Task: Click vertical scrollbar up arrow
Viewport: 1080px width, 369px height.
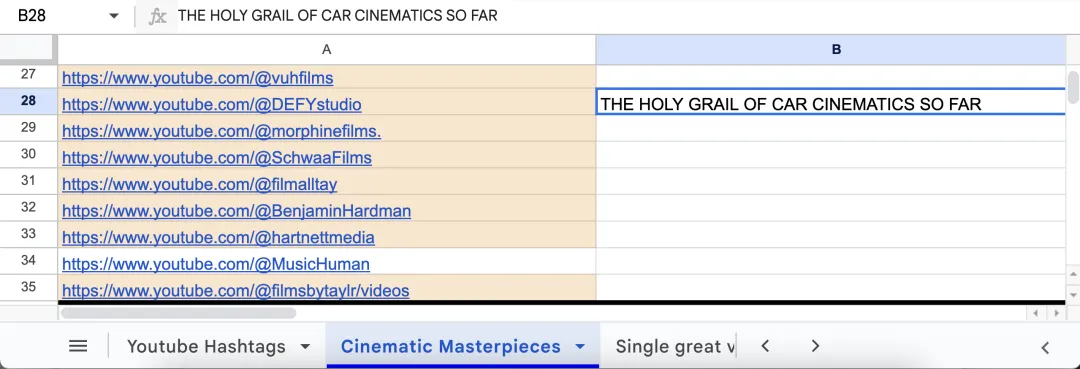Action: [1072, 275]
